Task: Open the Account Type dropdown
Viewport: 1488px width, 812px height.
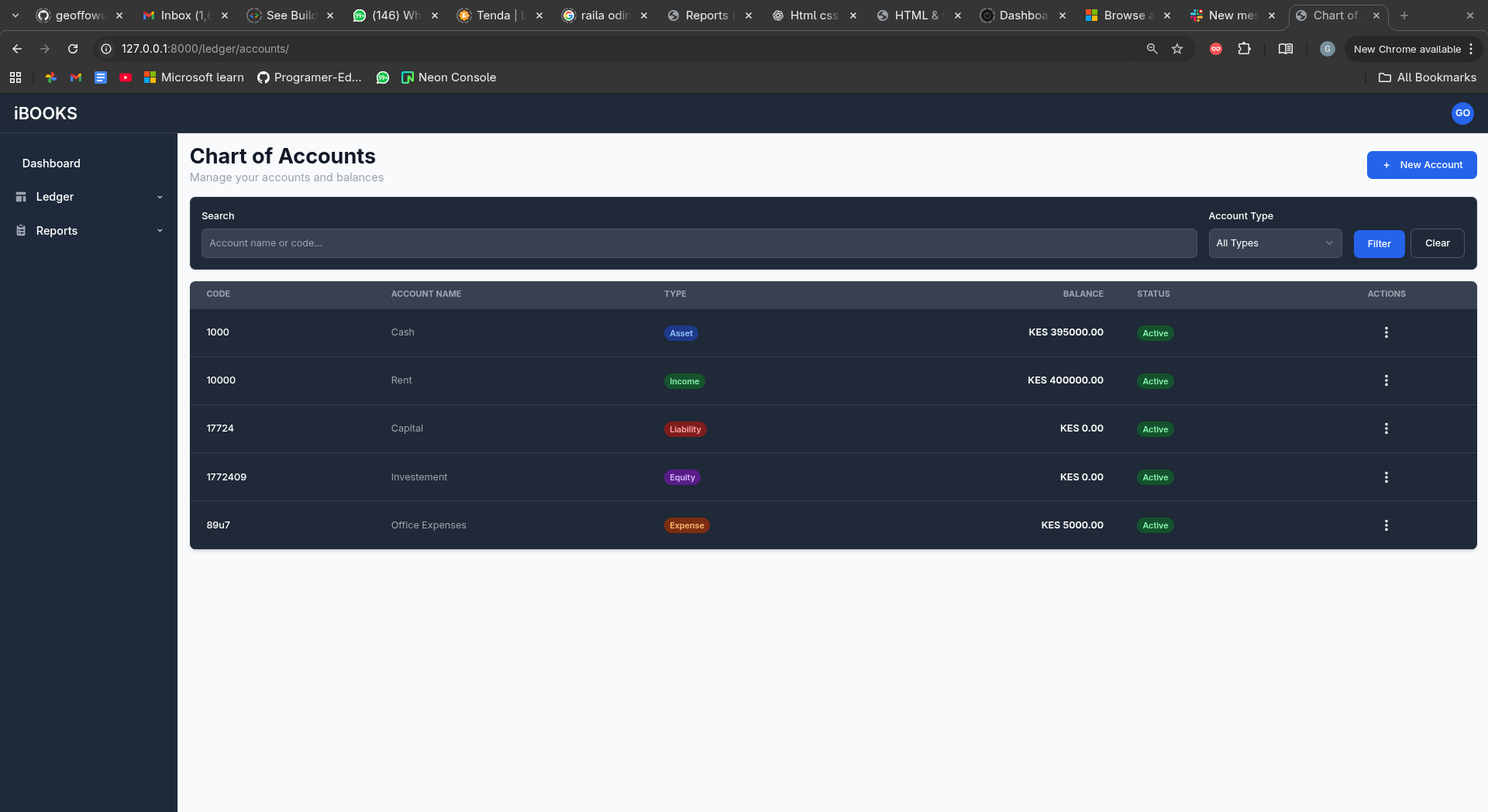Action: click(x=1274, y=243)
